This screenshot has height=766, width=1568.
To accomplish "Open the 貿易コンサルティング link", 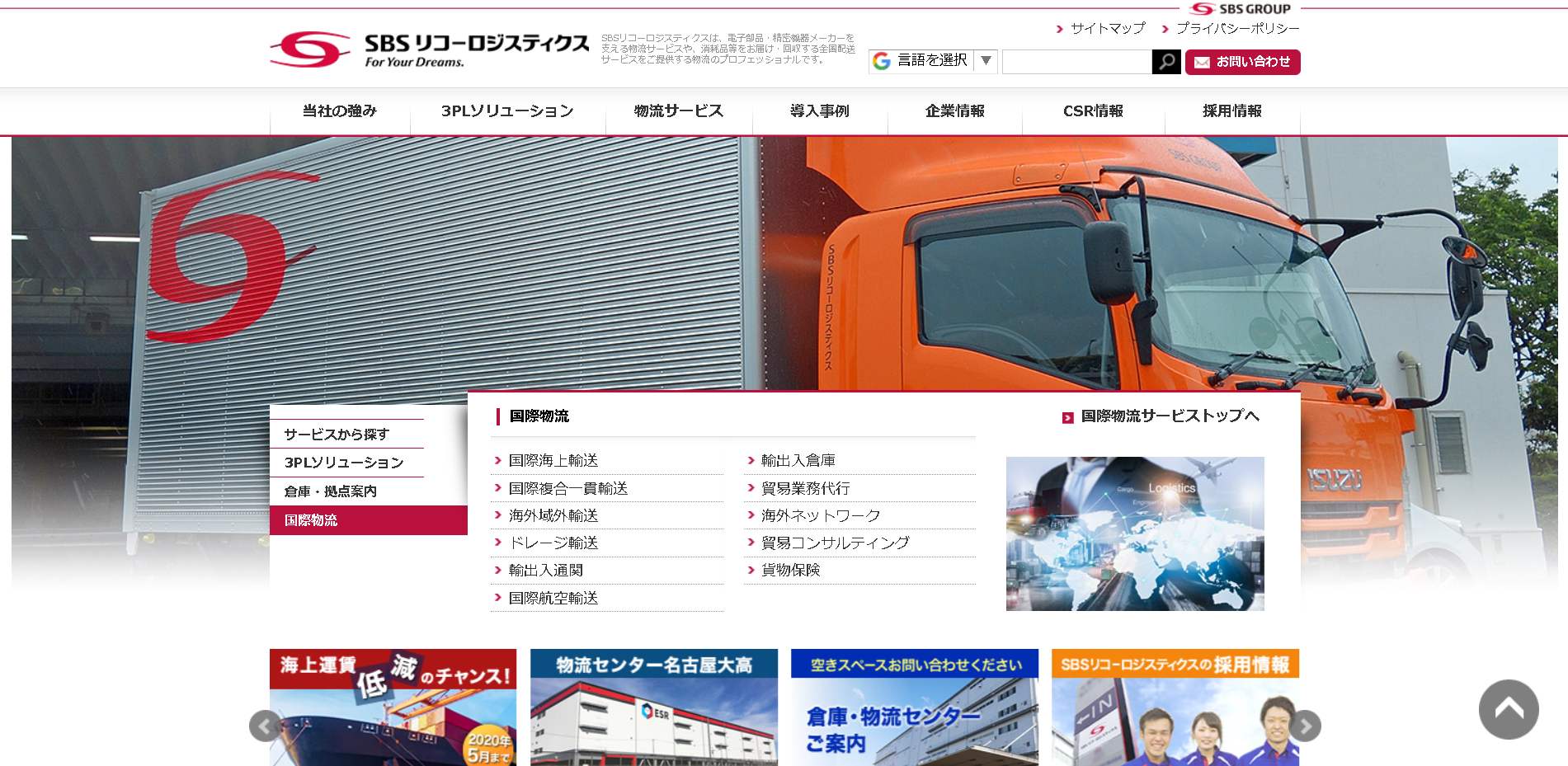I will point(835,543).
